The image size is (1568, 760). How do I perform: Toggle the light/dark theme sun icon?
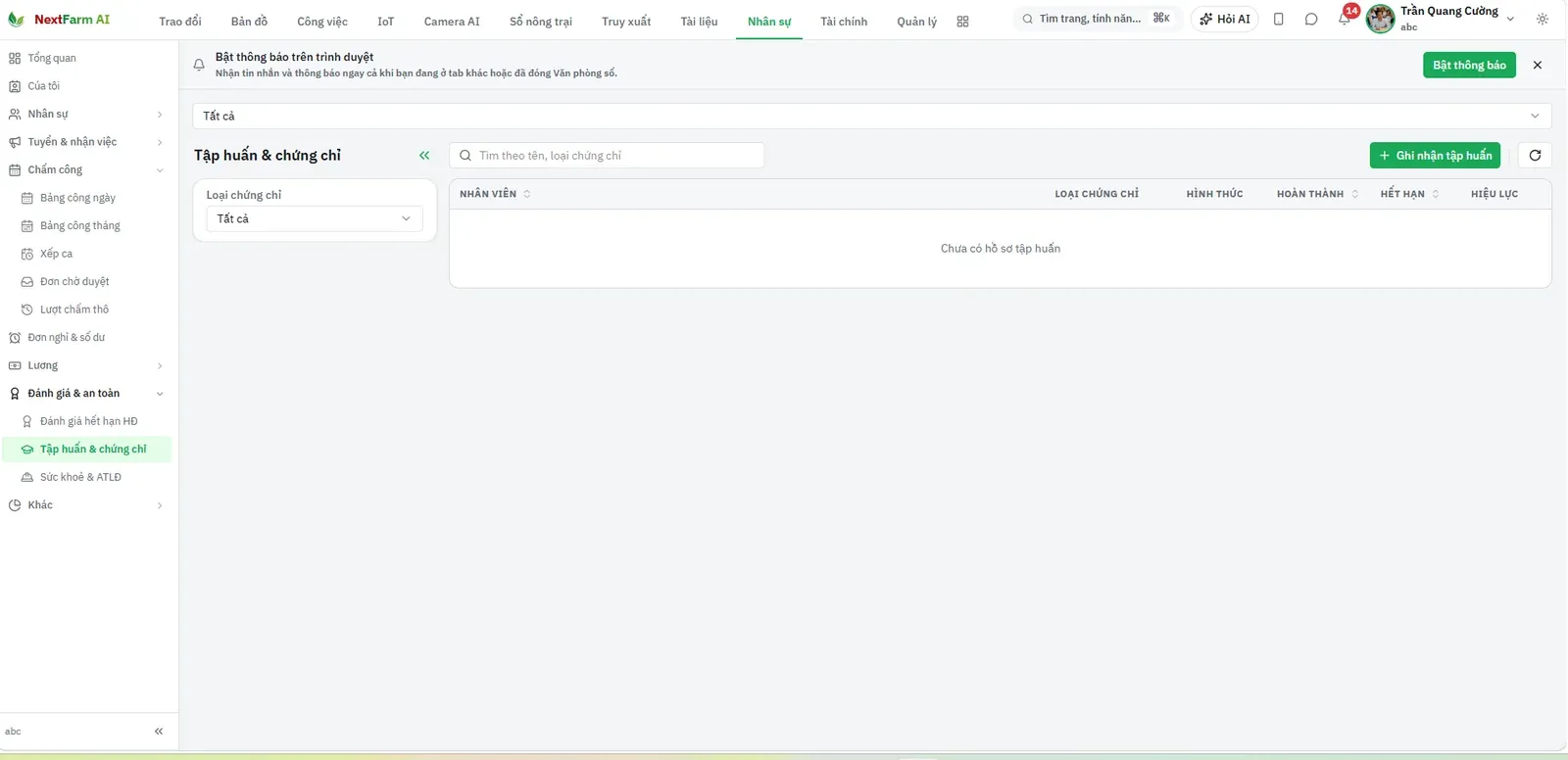click(1543, 19)
